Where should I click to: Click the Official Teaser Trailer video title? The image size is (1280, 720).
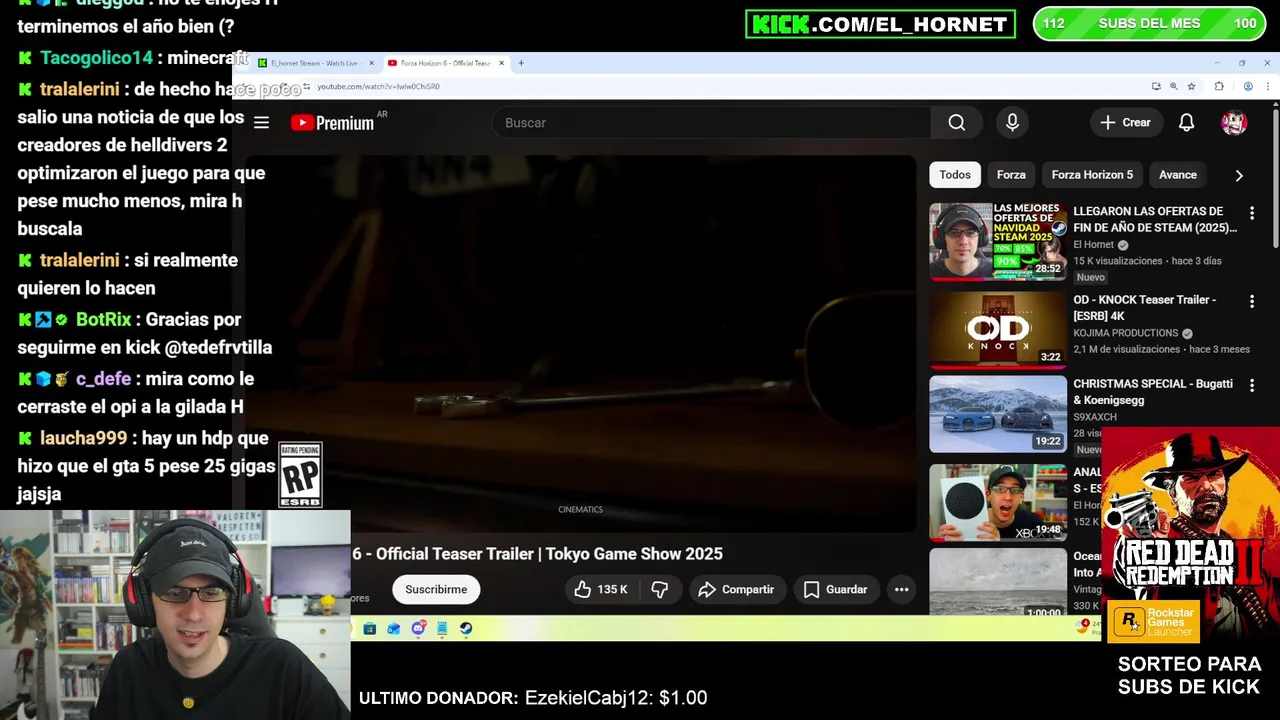click(537, 554)
